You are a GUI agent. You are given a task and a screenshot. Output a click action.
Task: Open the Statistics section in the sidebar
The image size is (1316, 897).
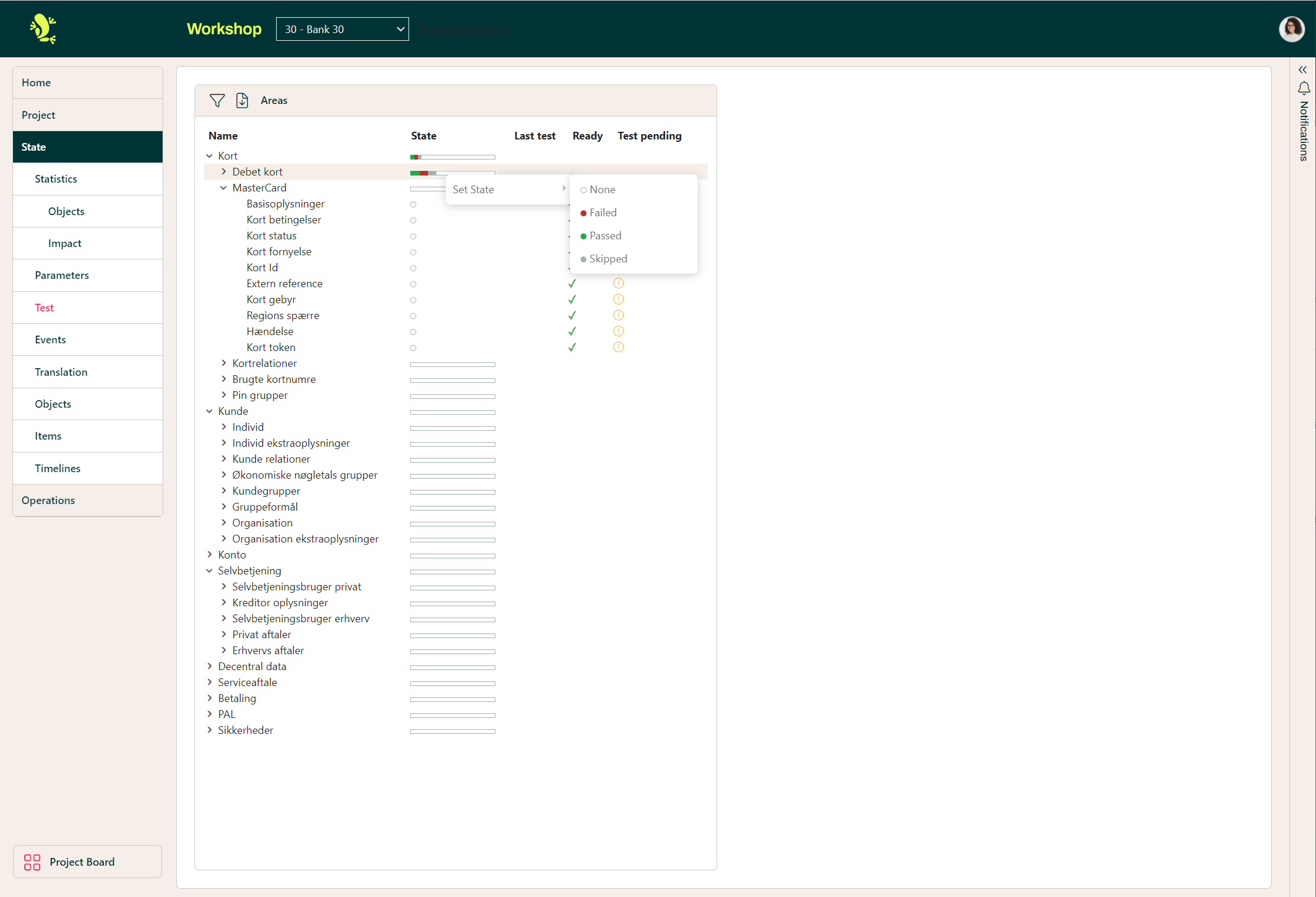[56, 178]
